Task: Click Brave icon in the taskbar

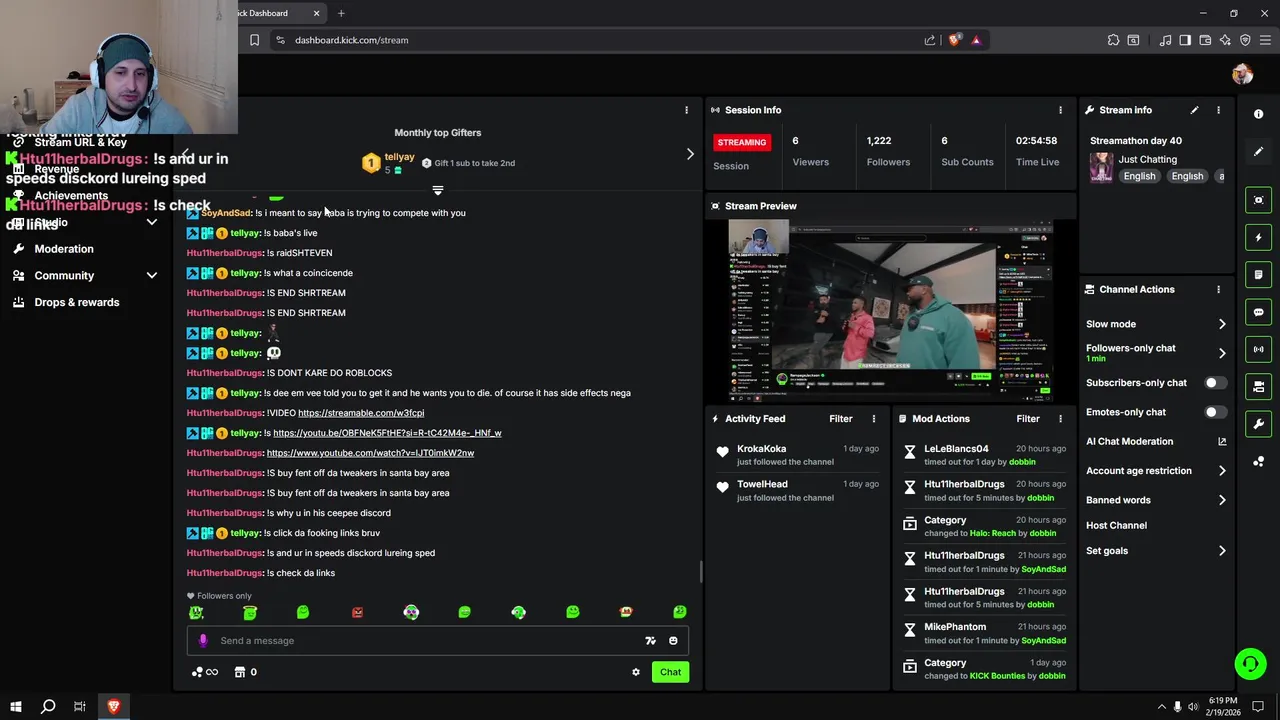Action: pyautogui.click(x=113, y=706)
